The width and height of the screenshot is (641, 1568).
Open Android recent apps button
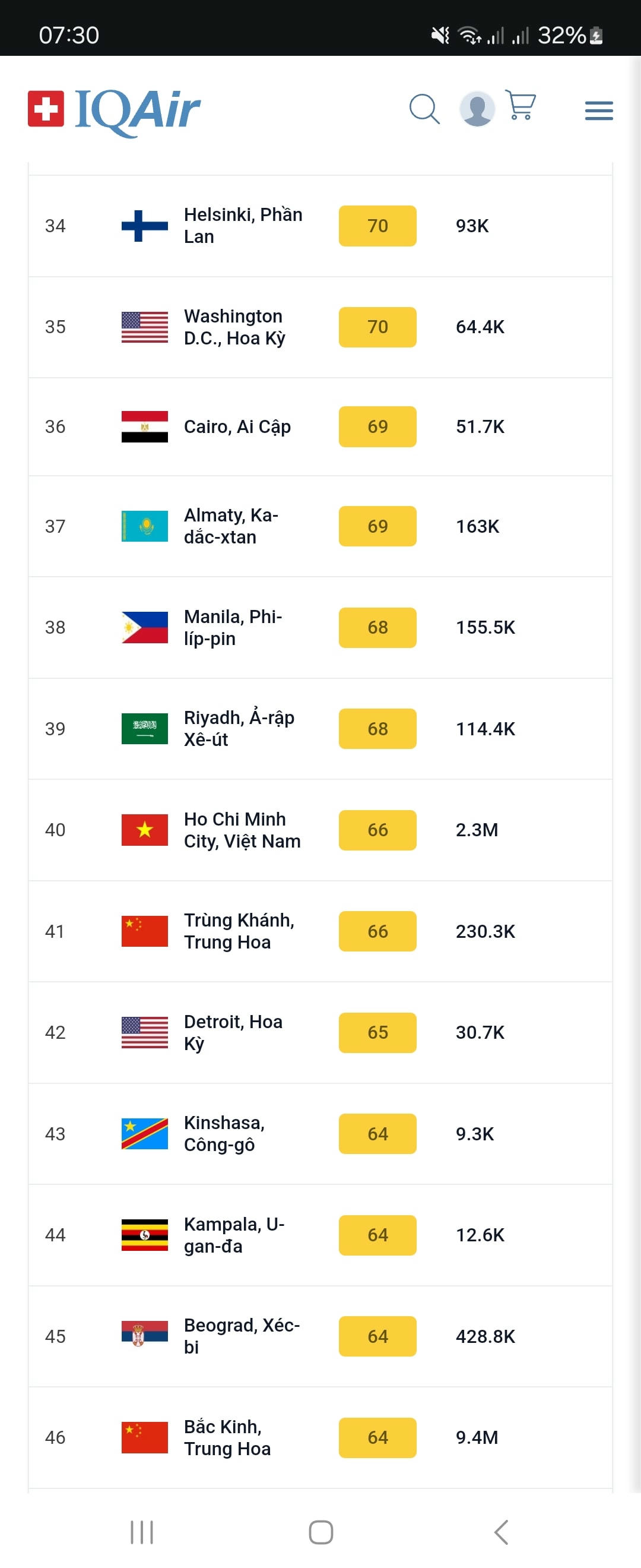tap(142, 1532)
